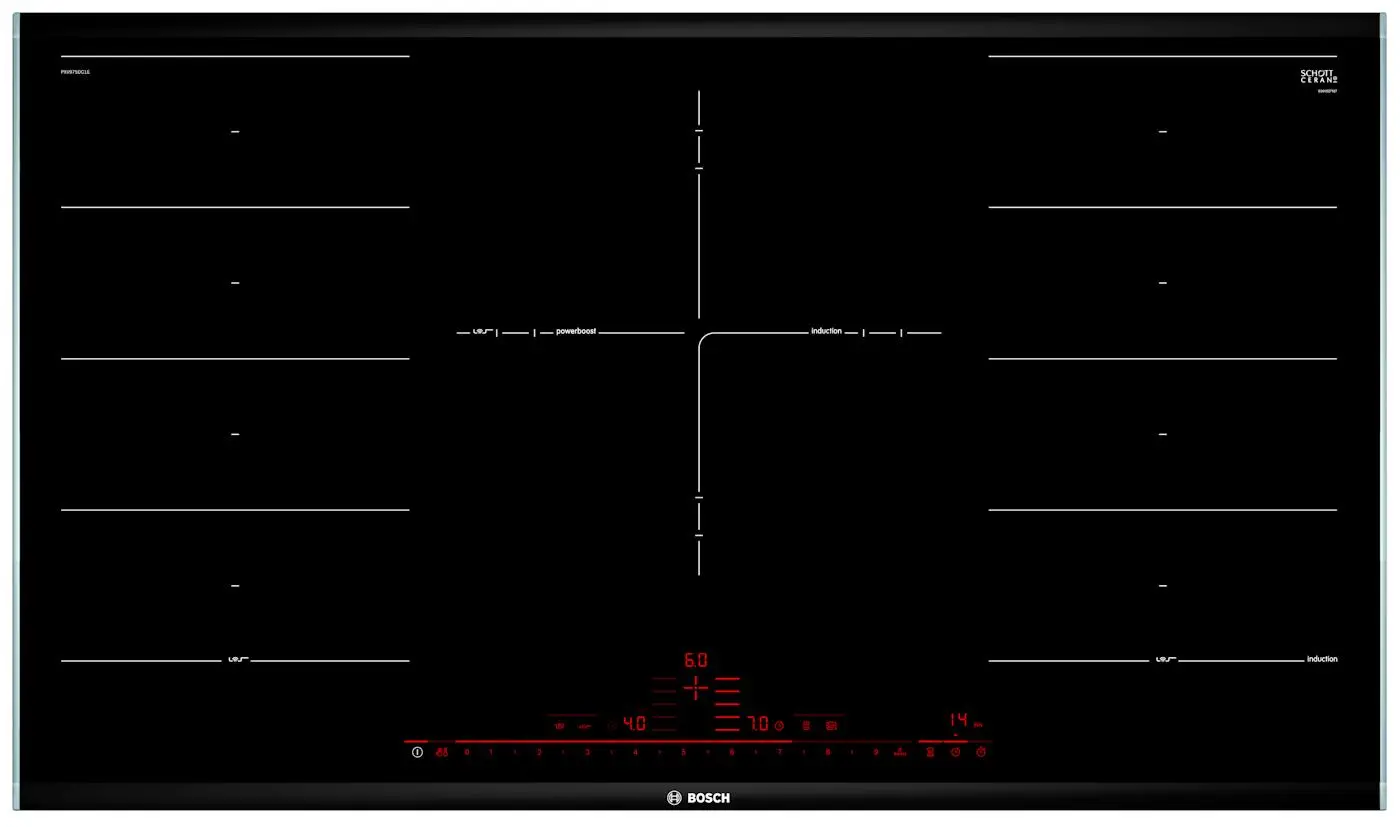Tap the small circle icon before the 4.0 display
Image resolution: width=1400 pixels, height=827 pixels.
(610, 724)
